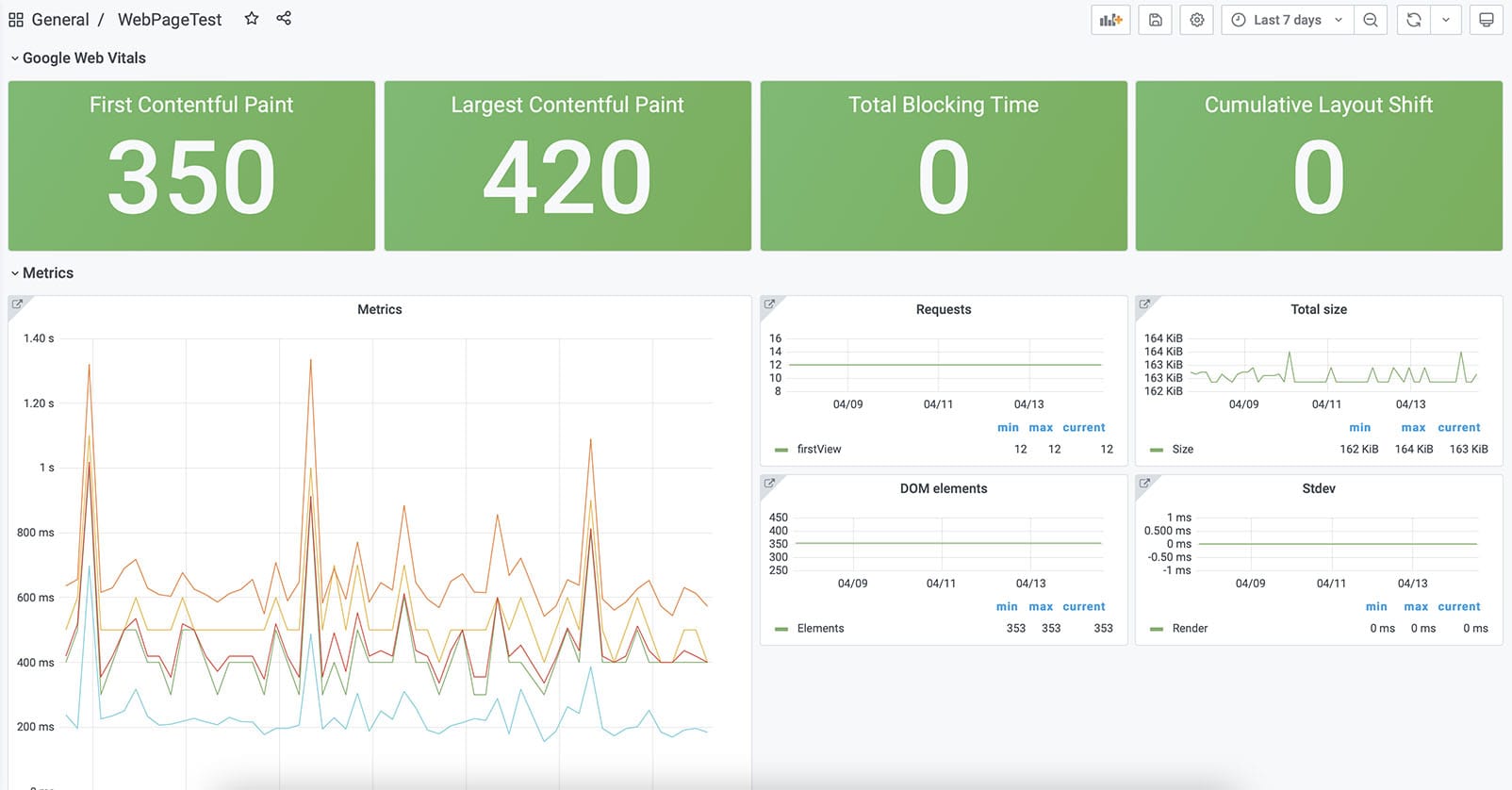Screen dimensions: 1512x790
Task: Click the 04/09 label in Requests chart
Action: (x=847, y=404)
